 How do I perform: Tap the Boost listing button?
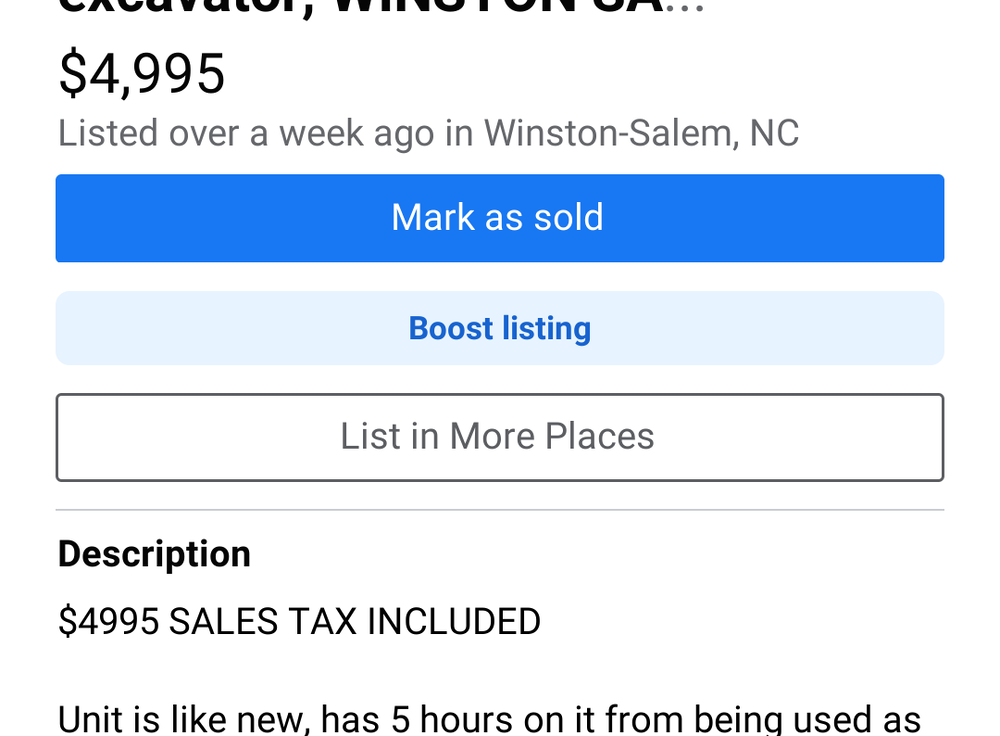click(x=499, y=328)
